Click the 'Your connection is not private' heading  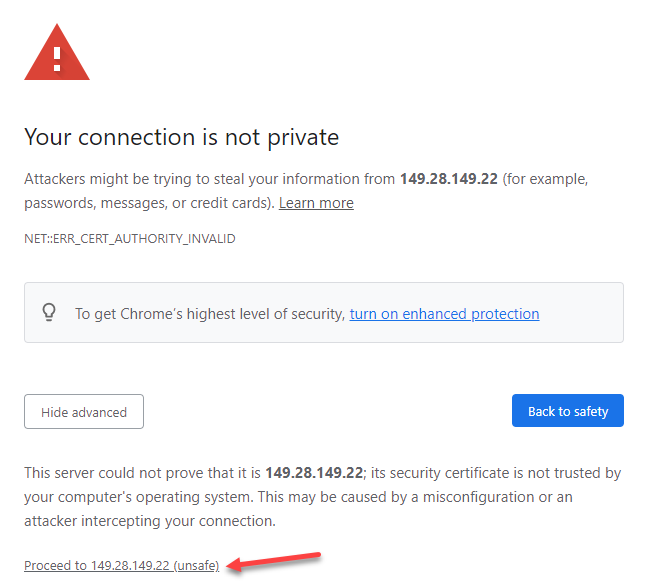click(181, 136)
